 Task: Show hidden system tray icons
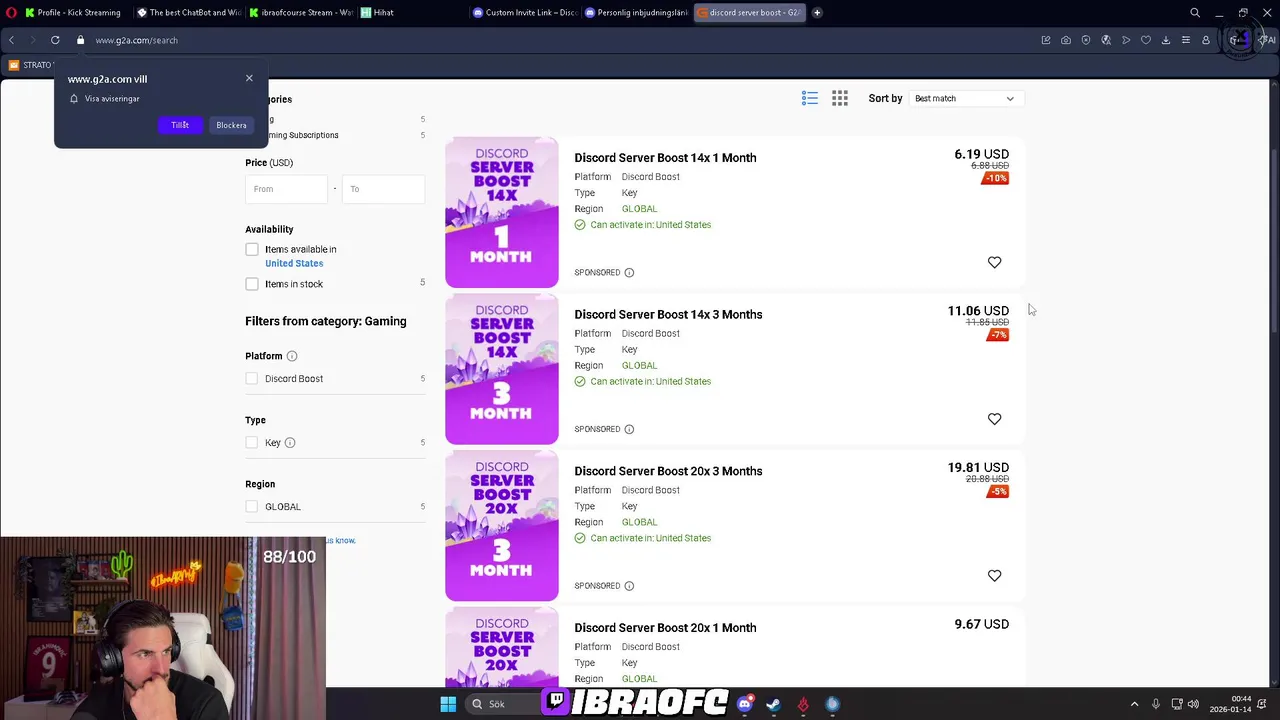pyautogui.click(x=1134, y=704)
